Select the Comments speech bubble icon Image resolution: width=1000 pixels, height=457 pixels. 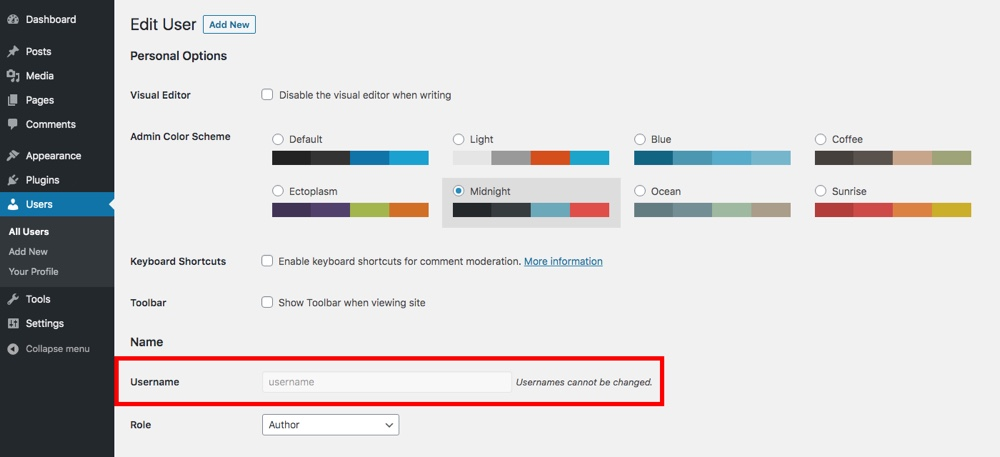13,125
